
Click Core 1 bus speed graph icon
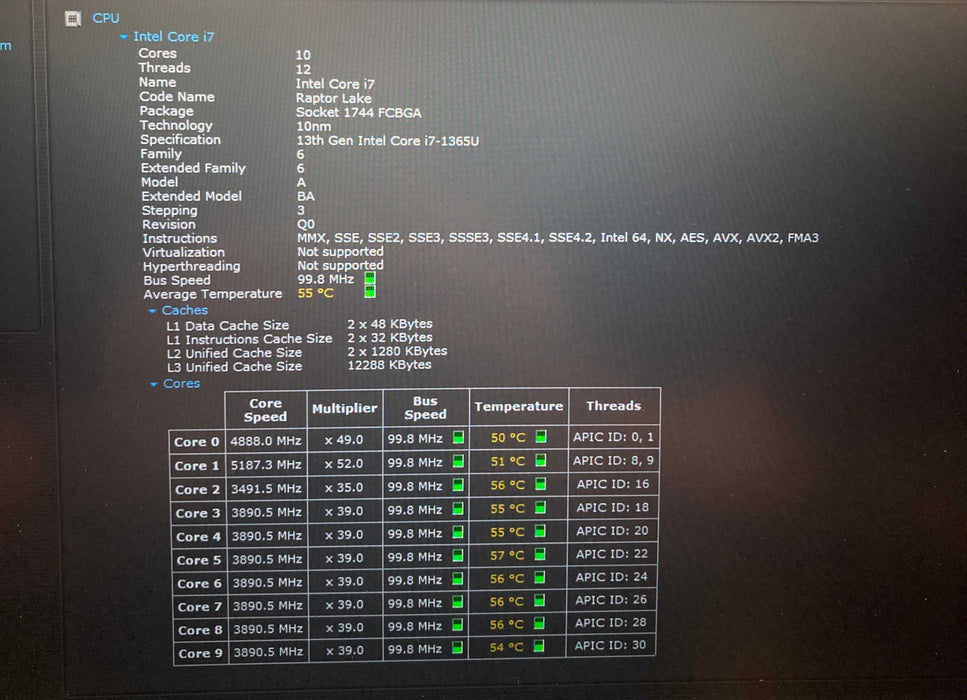458,461
